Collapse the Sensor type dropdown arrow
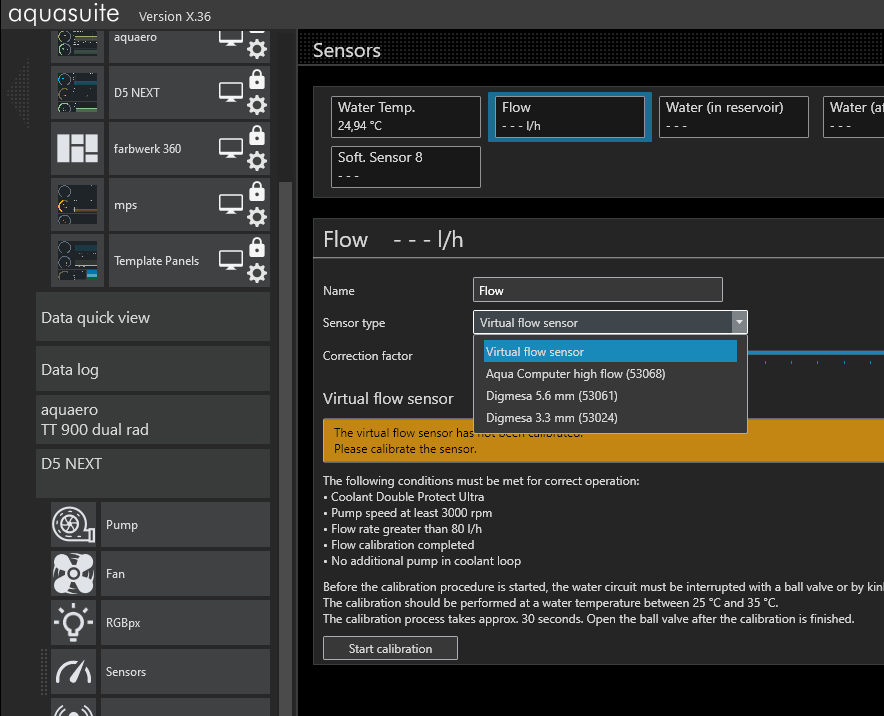This screenshot has height=716, width=884. tap(739, 322)
